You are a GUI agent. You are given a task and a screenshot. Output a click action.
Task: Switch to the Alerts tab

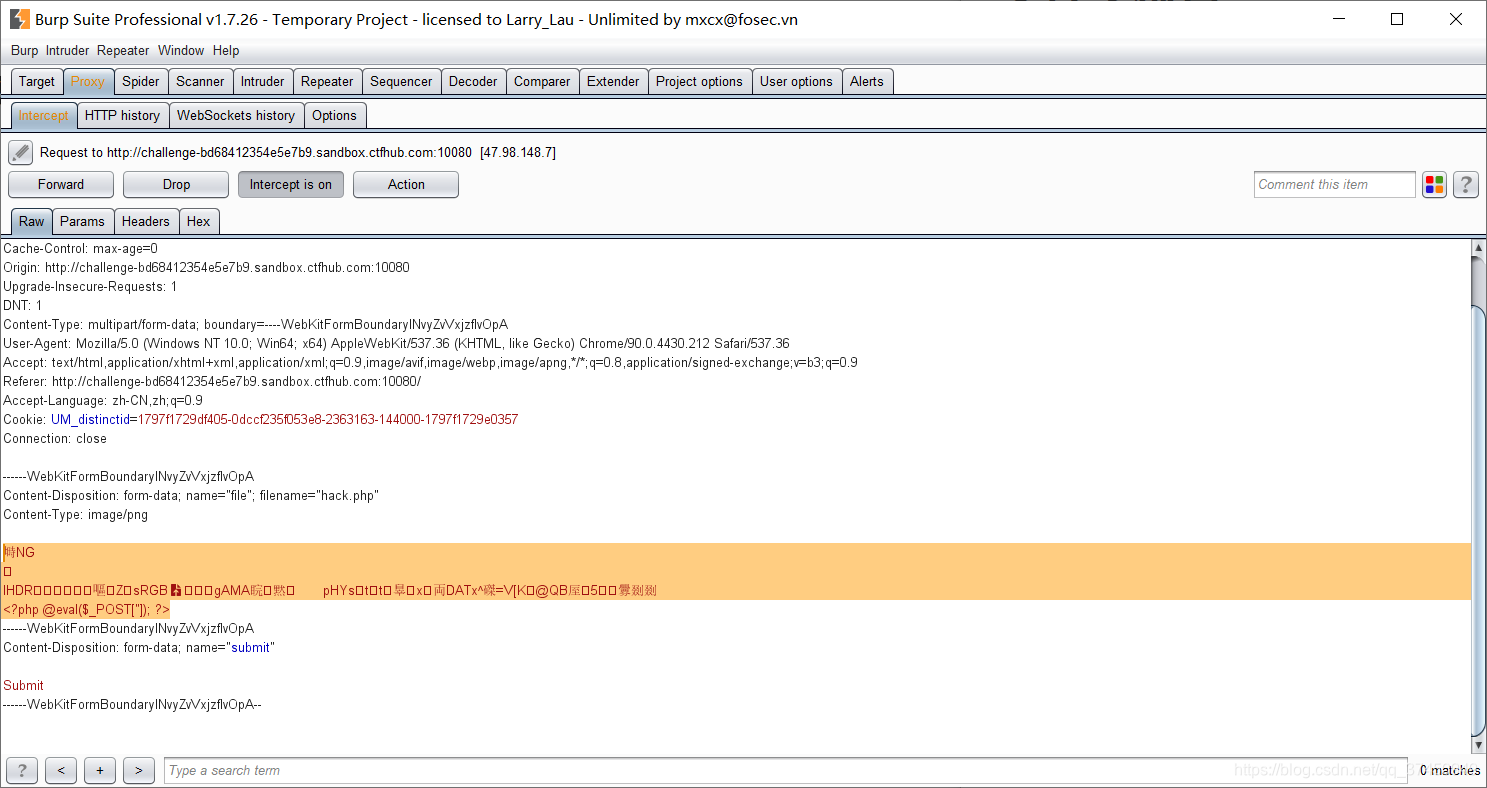point(867,81)
